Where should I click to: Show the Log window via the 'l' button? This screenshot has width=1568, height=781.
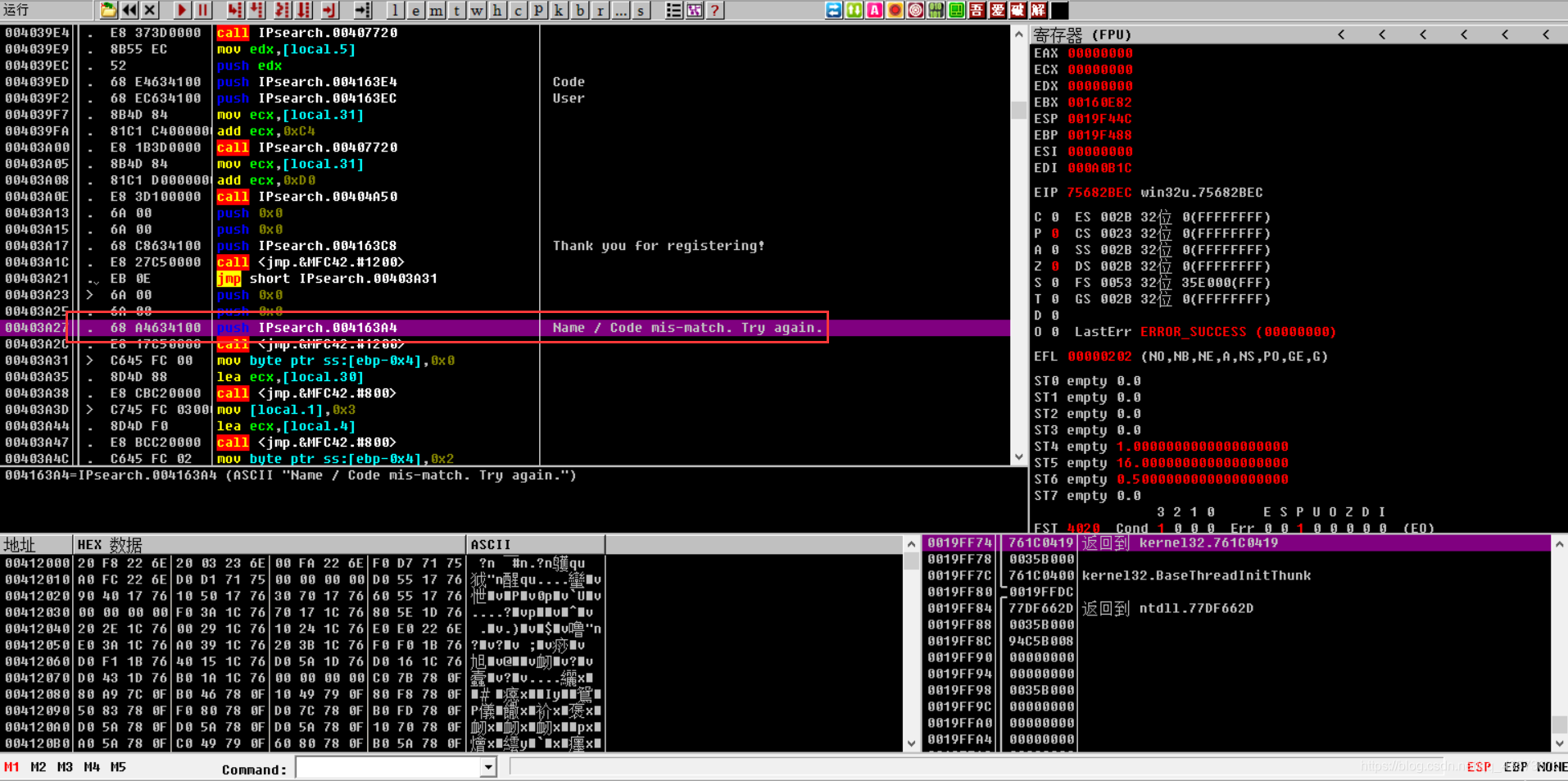(x=396, y=10)
